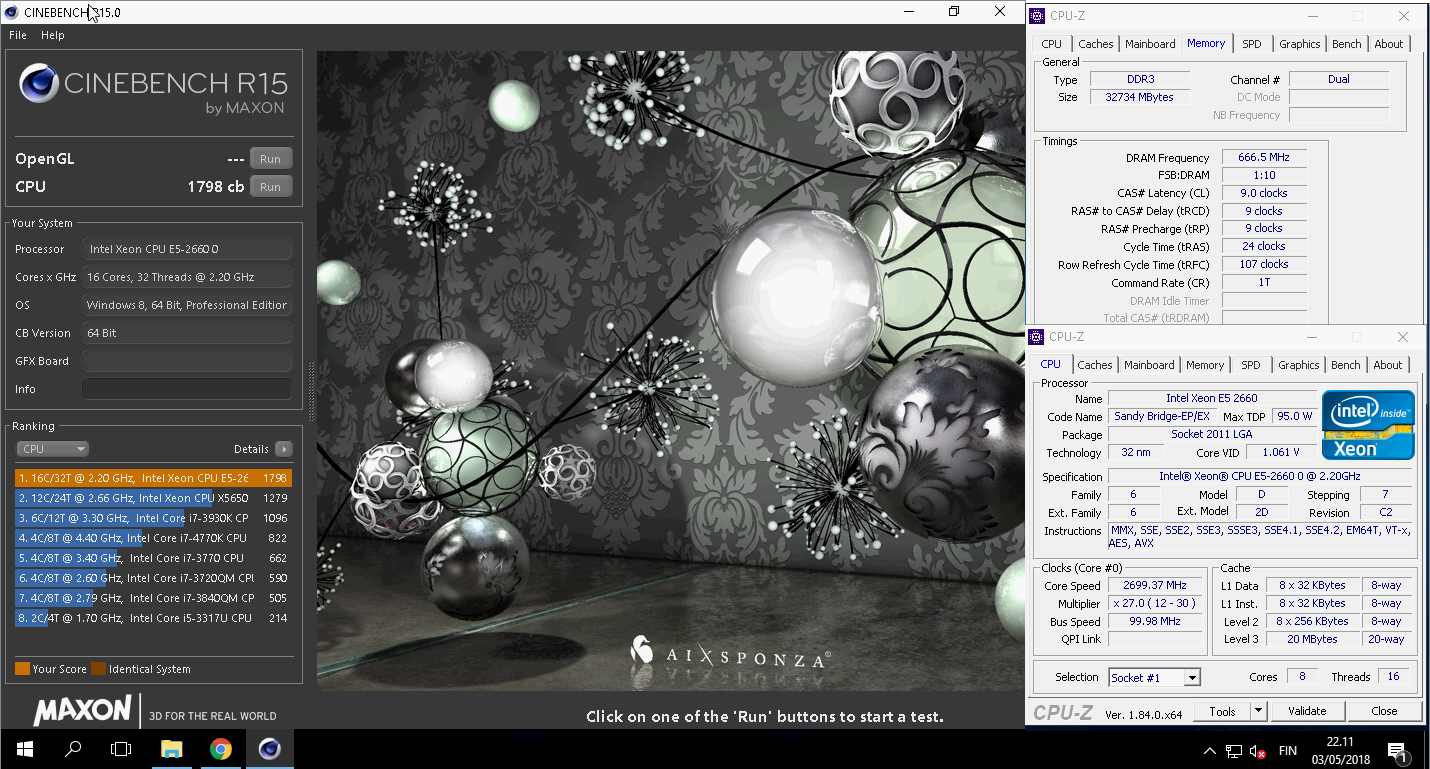The height and width of the screenshot is (769, 1430).
Task: Run the CPU benchmark
Action: [270, 186]
